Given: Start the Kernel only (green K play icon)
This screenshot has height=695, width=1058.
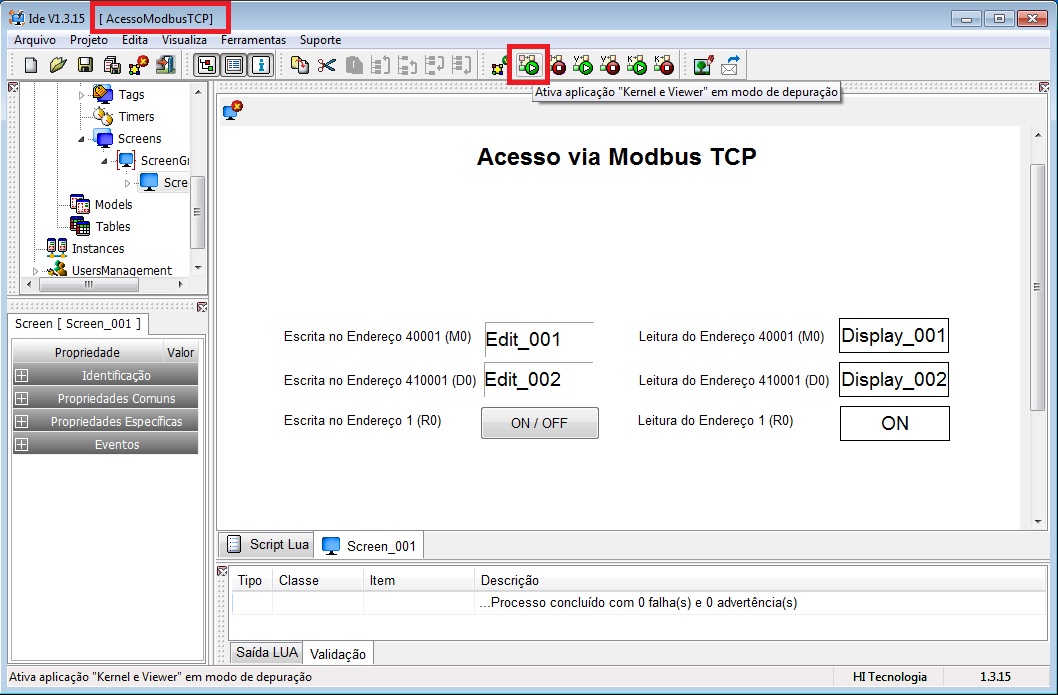Looking at the screenshot, I should [637, 65].
